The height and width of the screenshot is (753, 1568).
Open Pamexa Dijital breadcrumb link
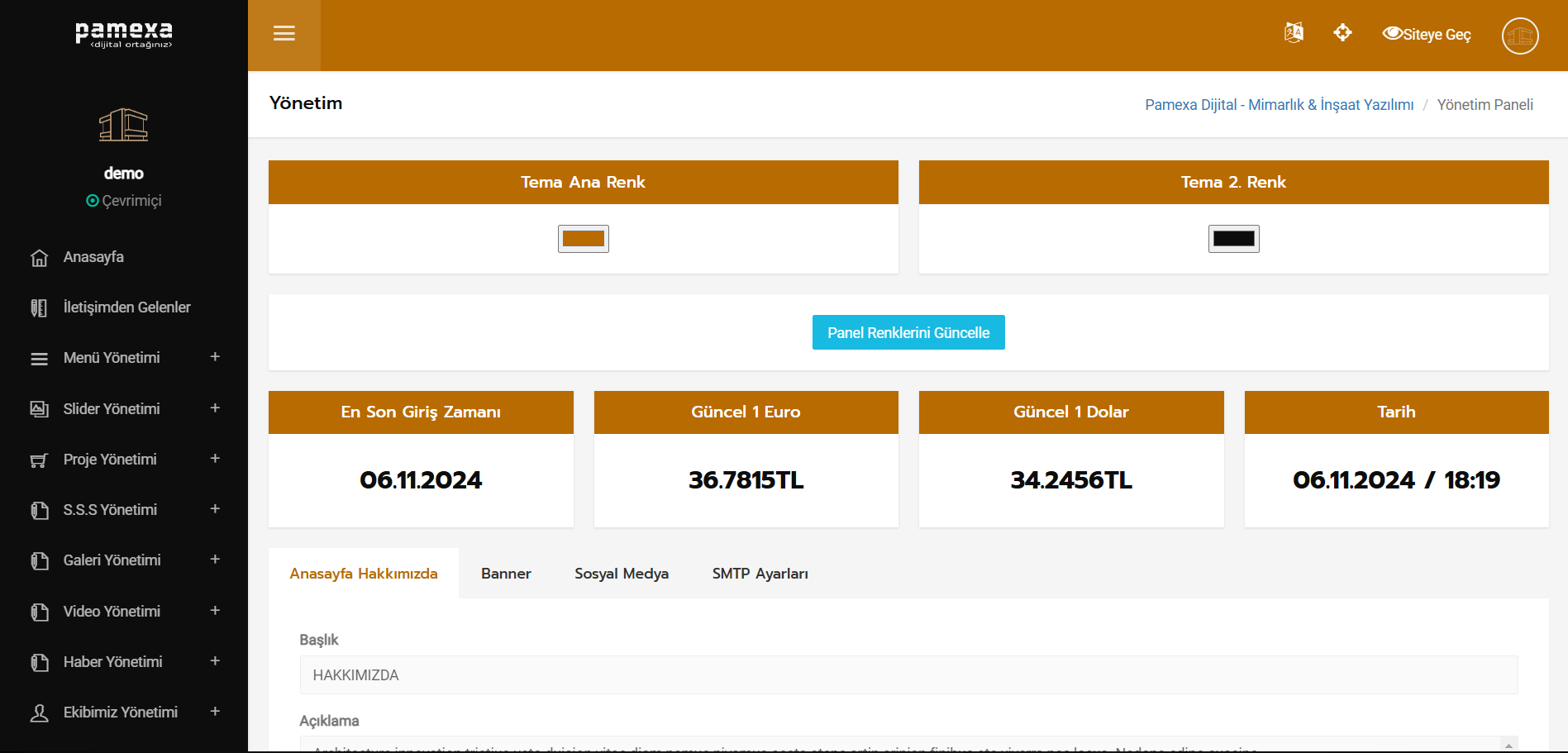click(x=1280, y=105)
